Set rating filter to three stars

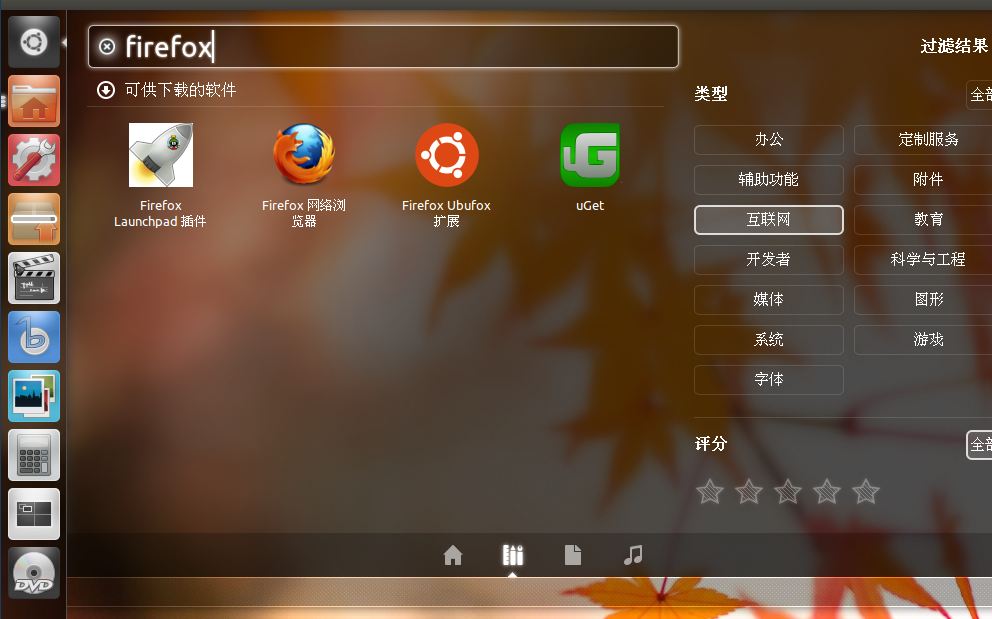788,491
